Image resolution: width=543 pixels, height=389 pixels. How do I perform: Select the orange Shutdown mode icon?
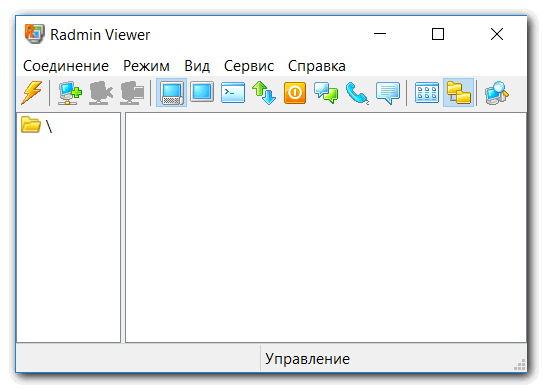(295, 92)
